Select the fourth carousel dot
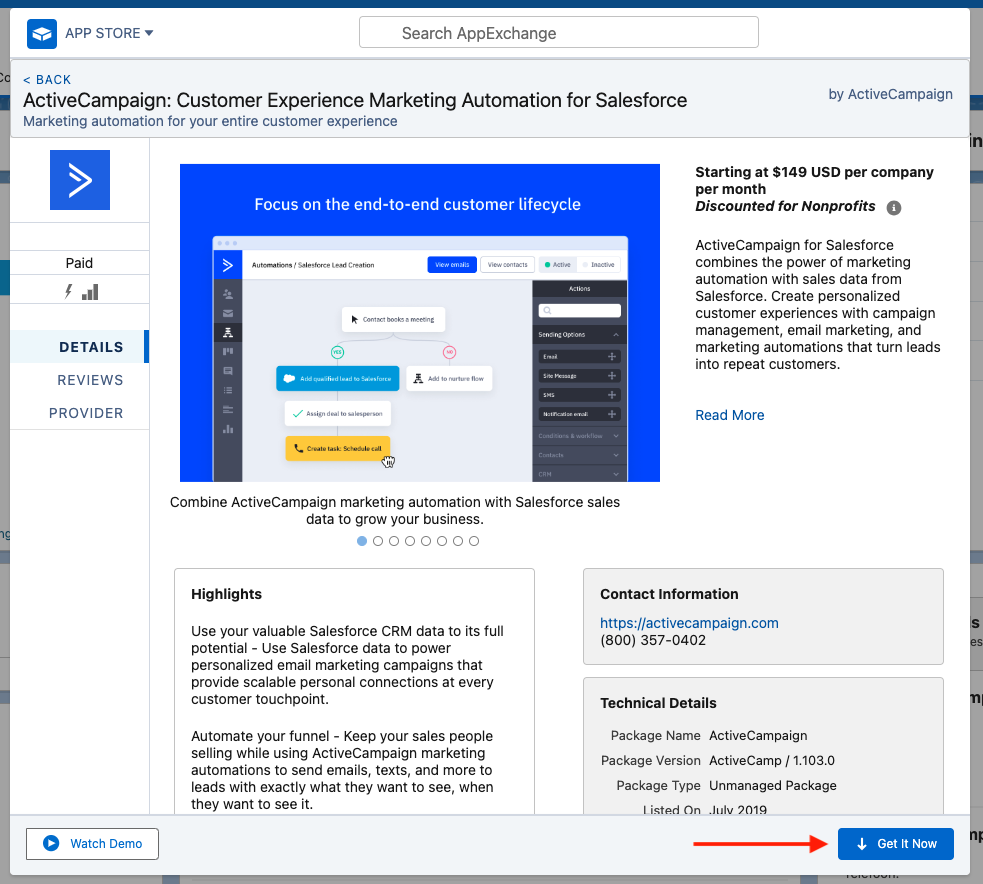This screenshot has width=983, height=884. click(x=410, y=541)
